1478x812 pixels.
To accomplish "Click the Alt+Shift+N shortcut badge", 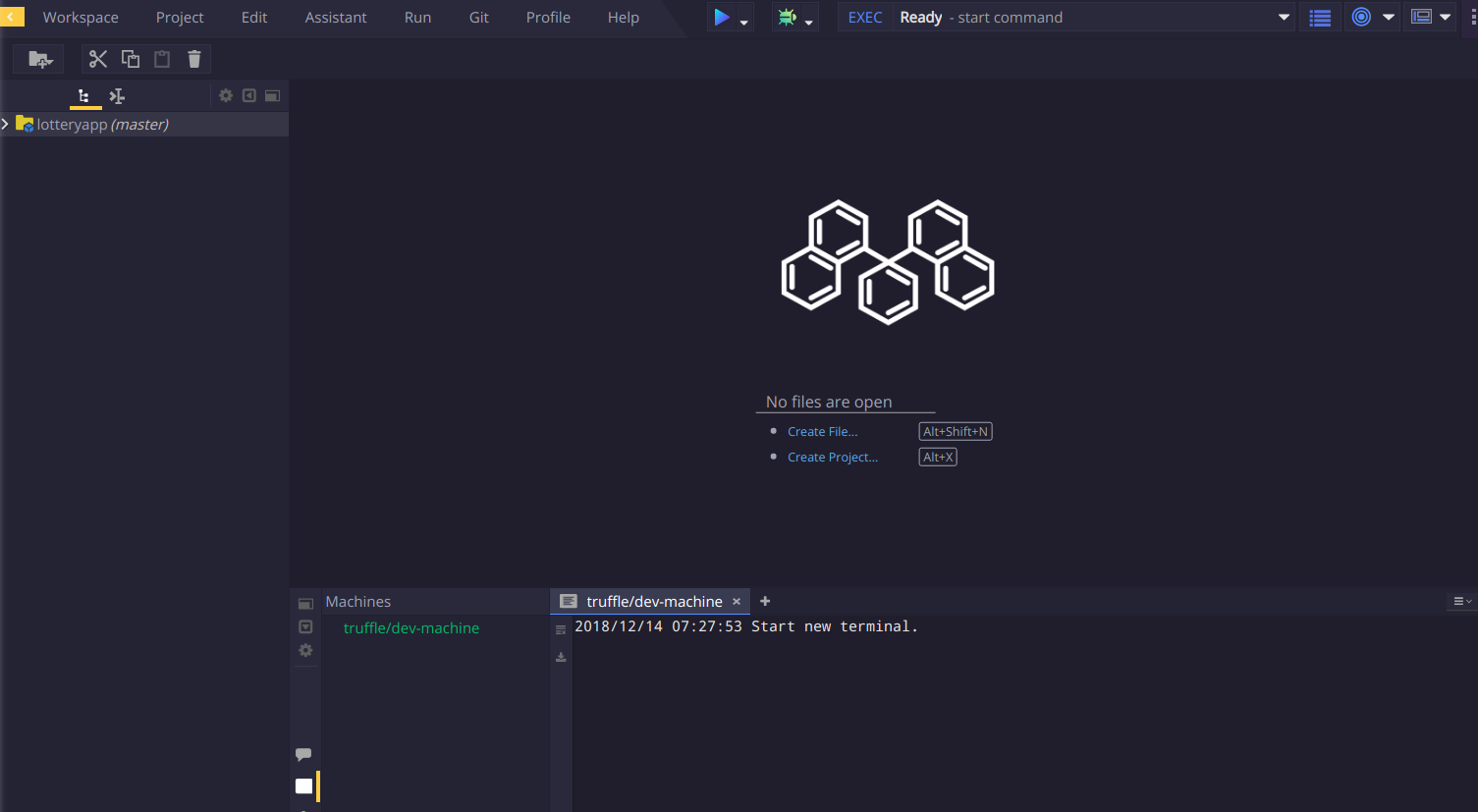I will [956, 432].
